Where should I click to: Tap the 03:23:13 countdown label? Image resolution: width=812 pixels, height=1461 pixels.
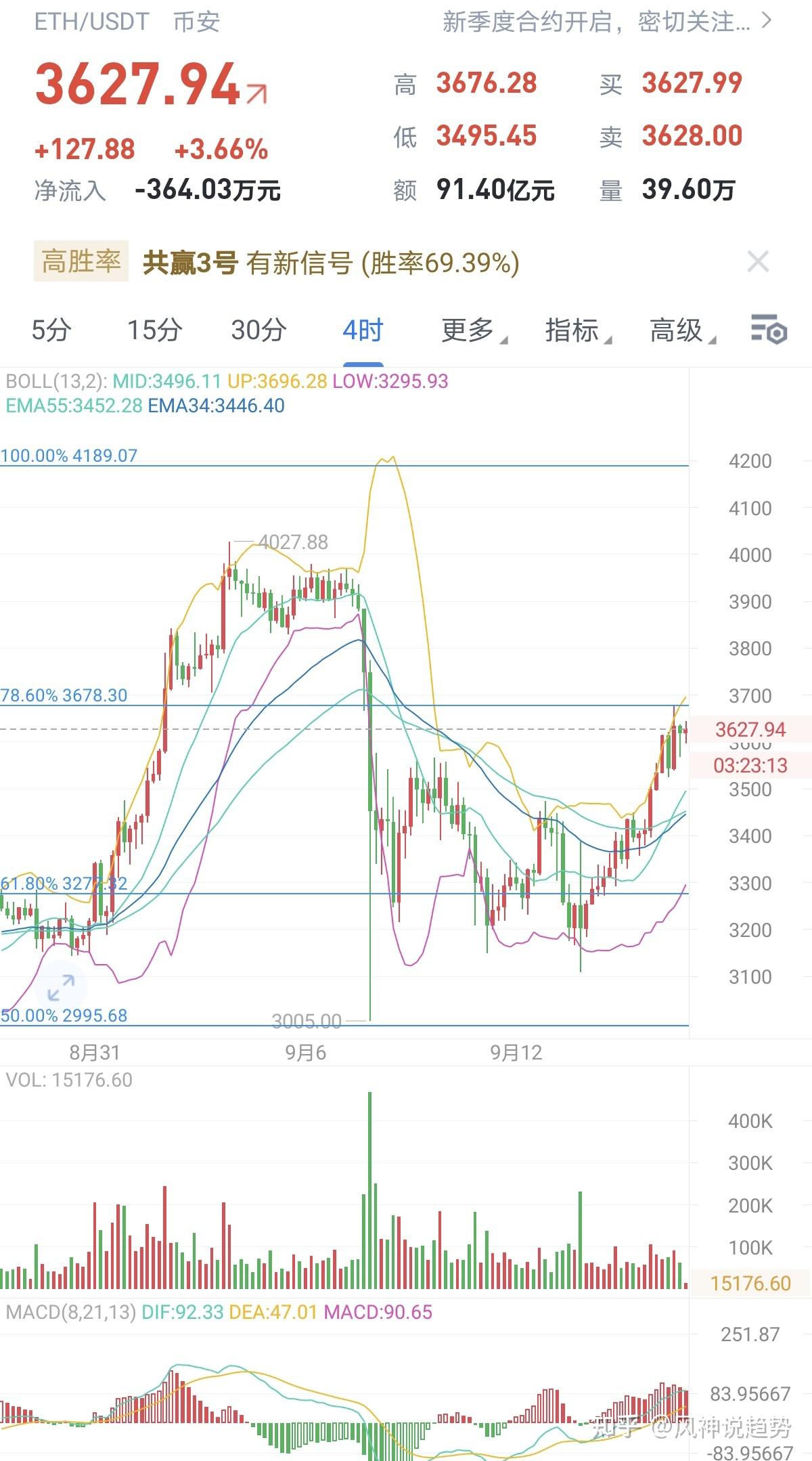click(x=750, y=766)
